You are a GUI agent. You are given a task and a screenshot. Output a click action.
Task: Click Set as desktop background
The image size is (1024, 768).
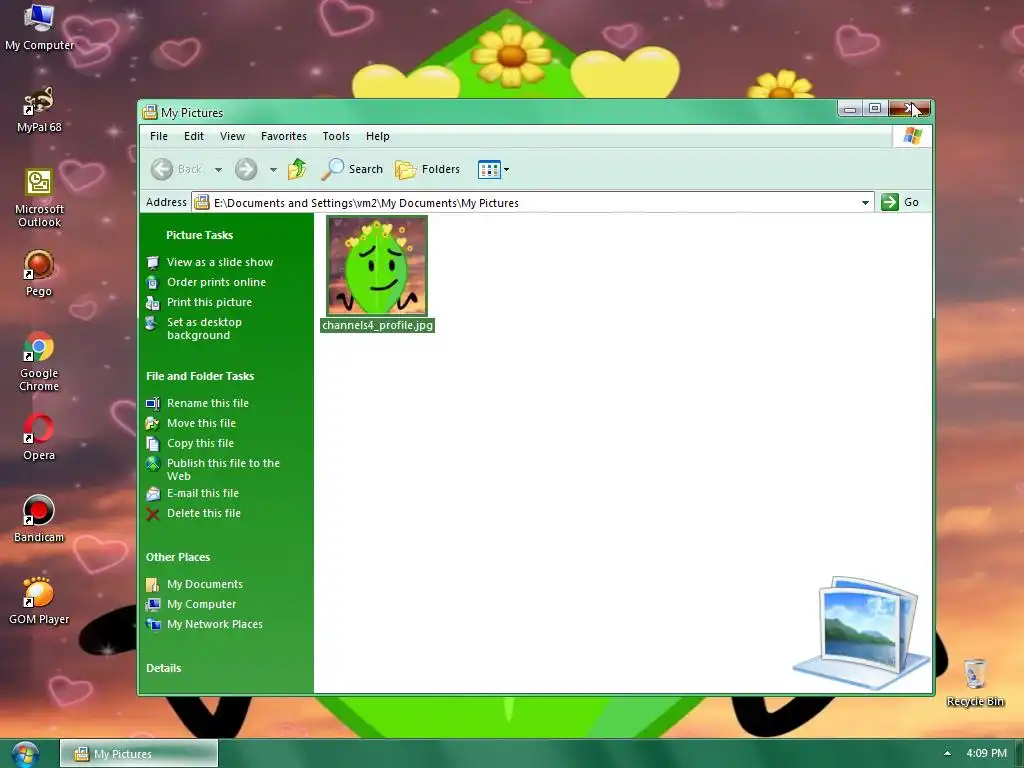(x=204, y=328)
